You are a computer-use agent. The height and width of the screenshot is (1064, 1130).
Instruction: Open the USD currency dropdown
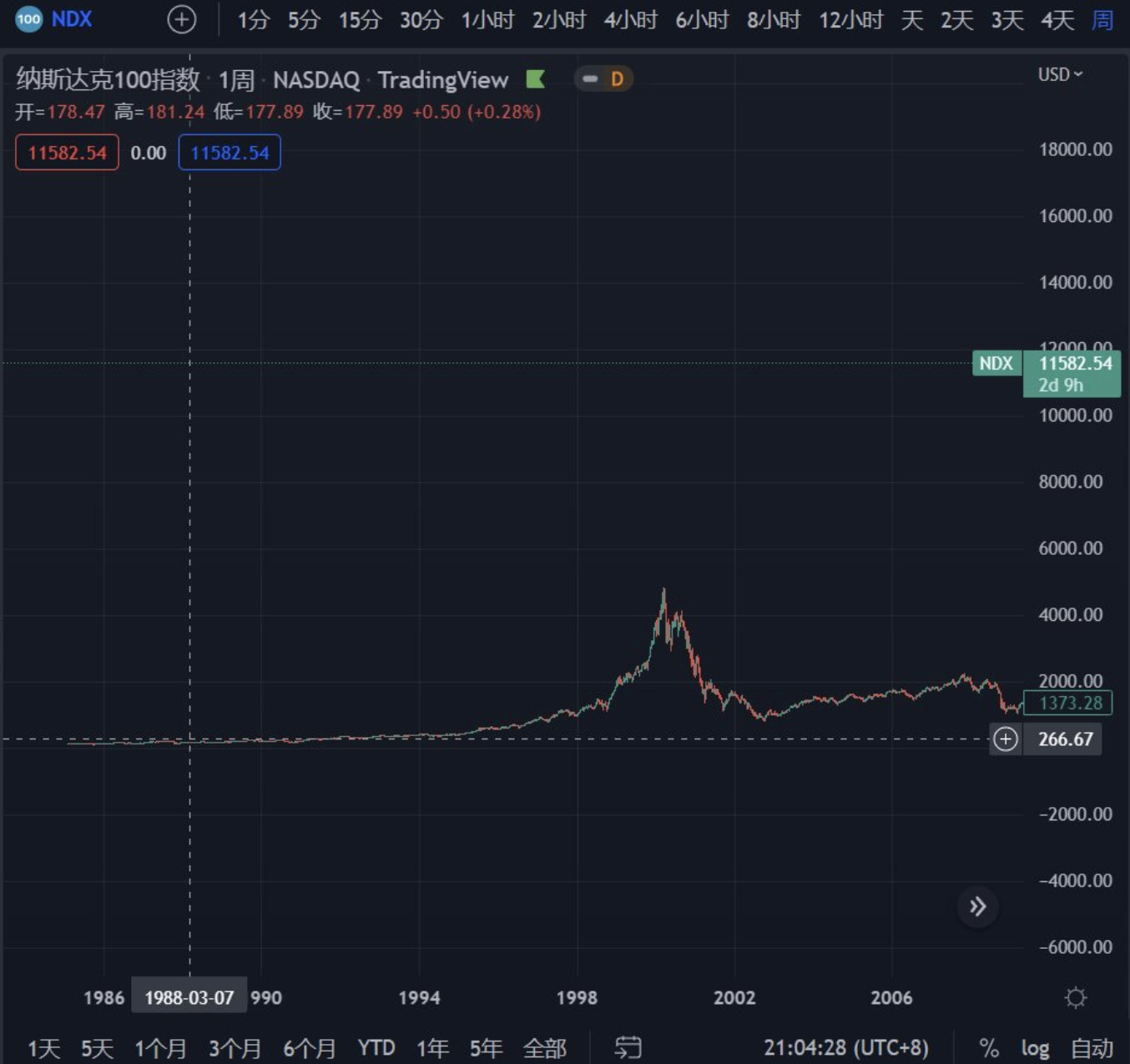pos(1060,74)
